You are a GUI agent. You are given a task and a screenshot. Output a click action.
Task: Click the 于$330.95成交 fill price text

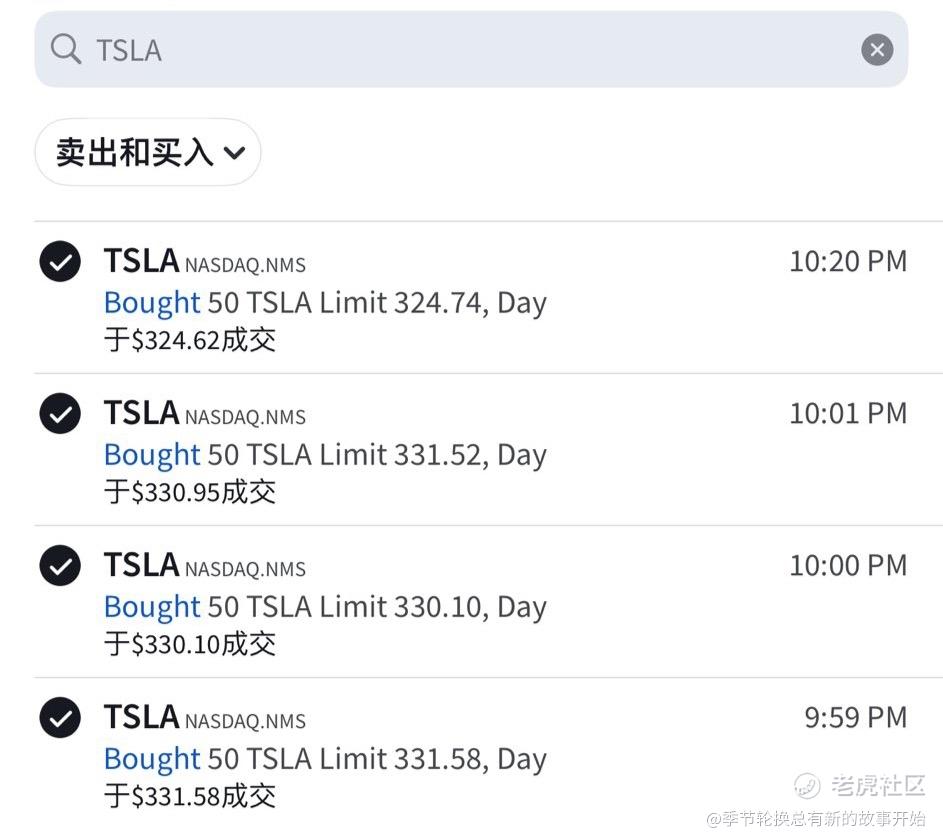(x=190, y=492)
